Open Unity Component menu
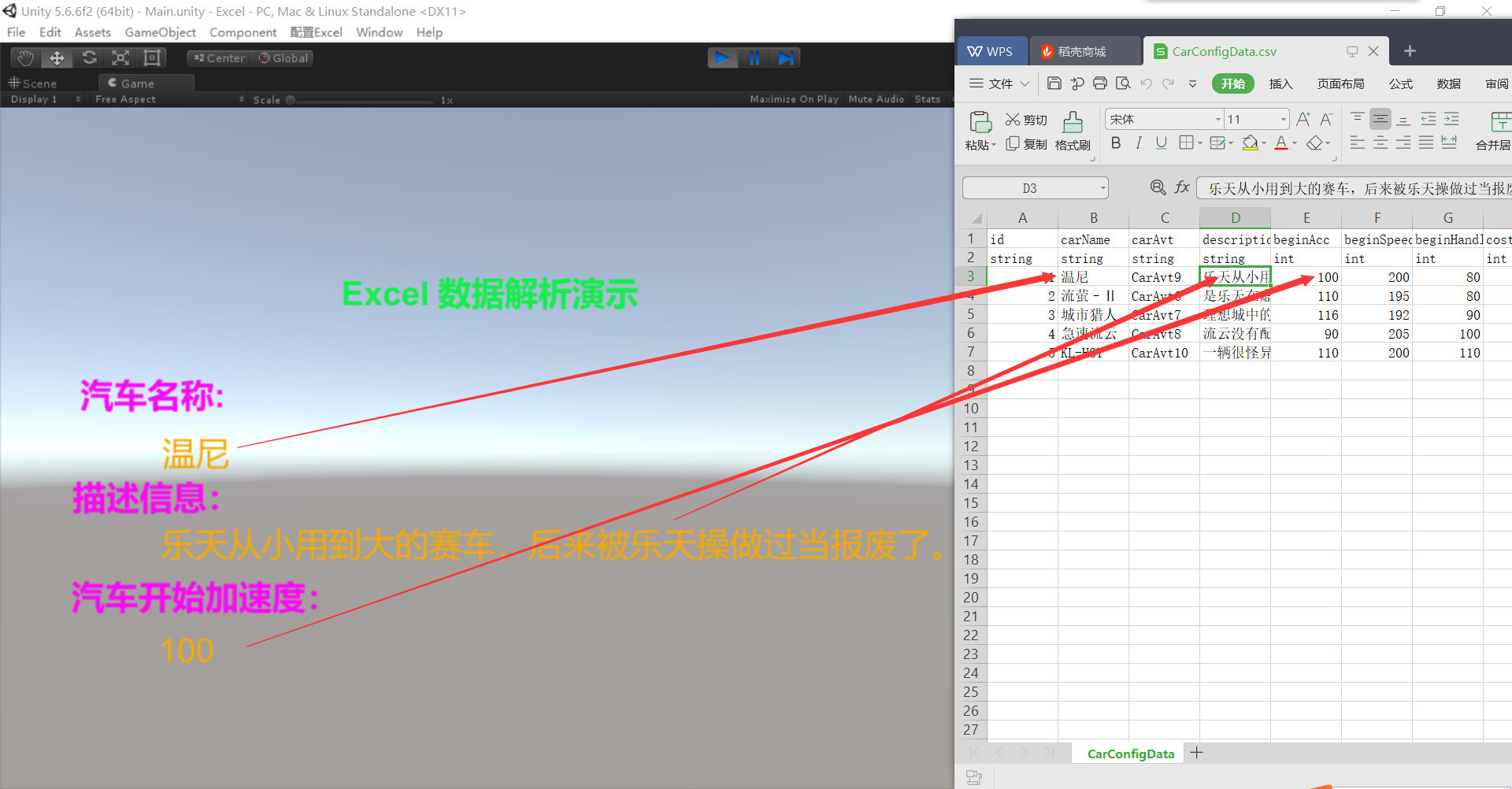The image size is (1512, 789). [x=243, y=32]
